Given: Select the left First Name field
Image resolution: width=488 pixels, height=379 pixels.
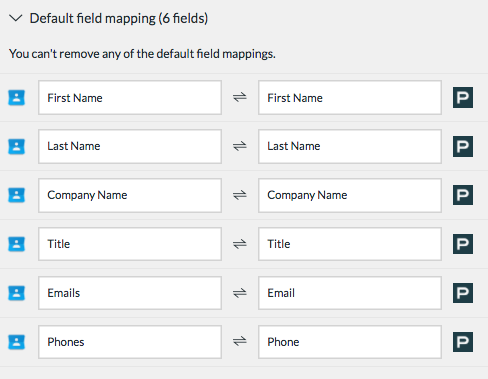Looking at the screenshot, I should (130, 98).
